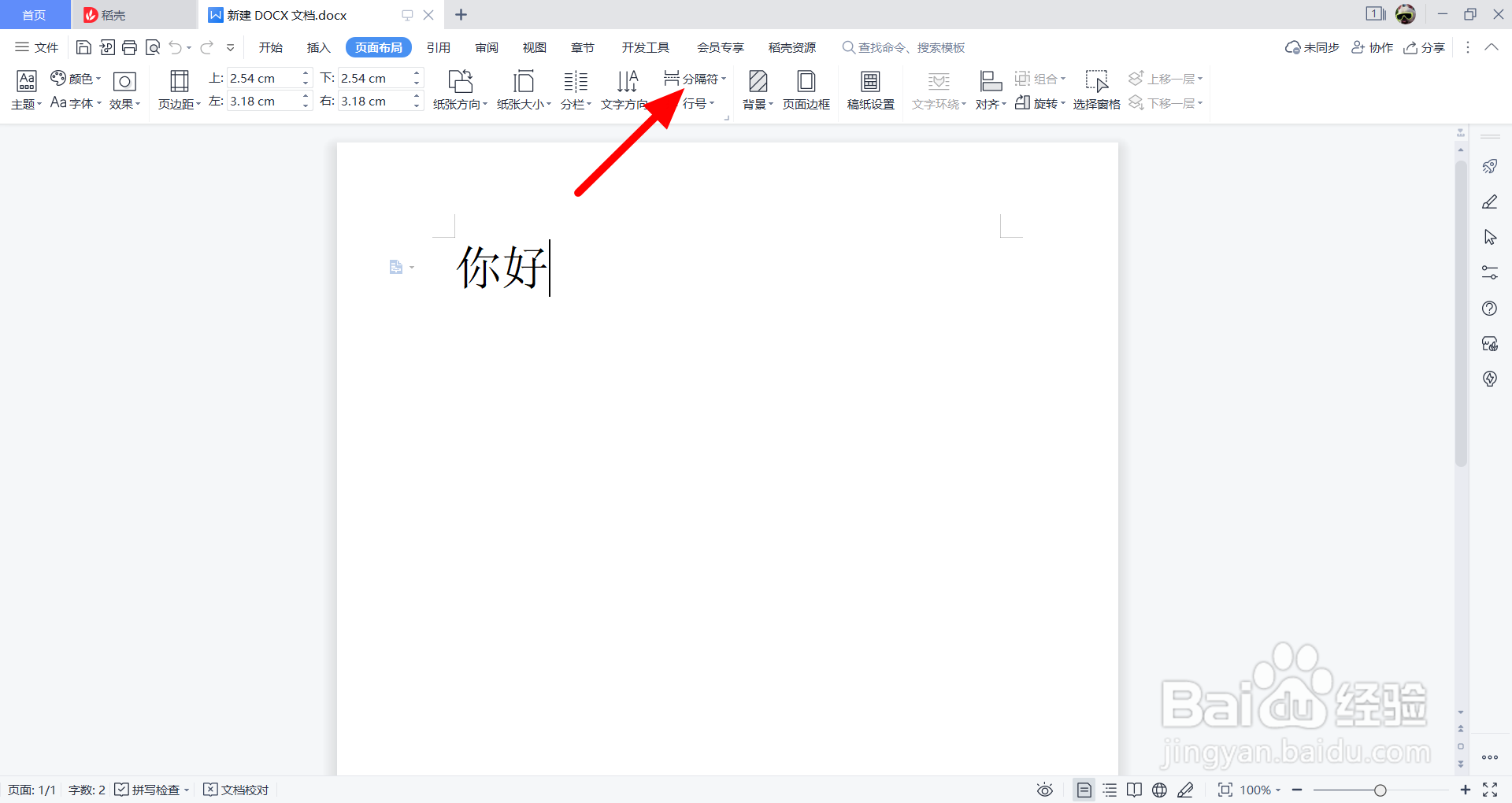Open the 效果 effects button
The width and height of the screenshot is (1512, 803).
point(124,91)
